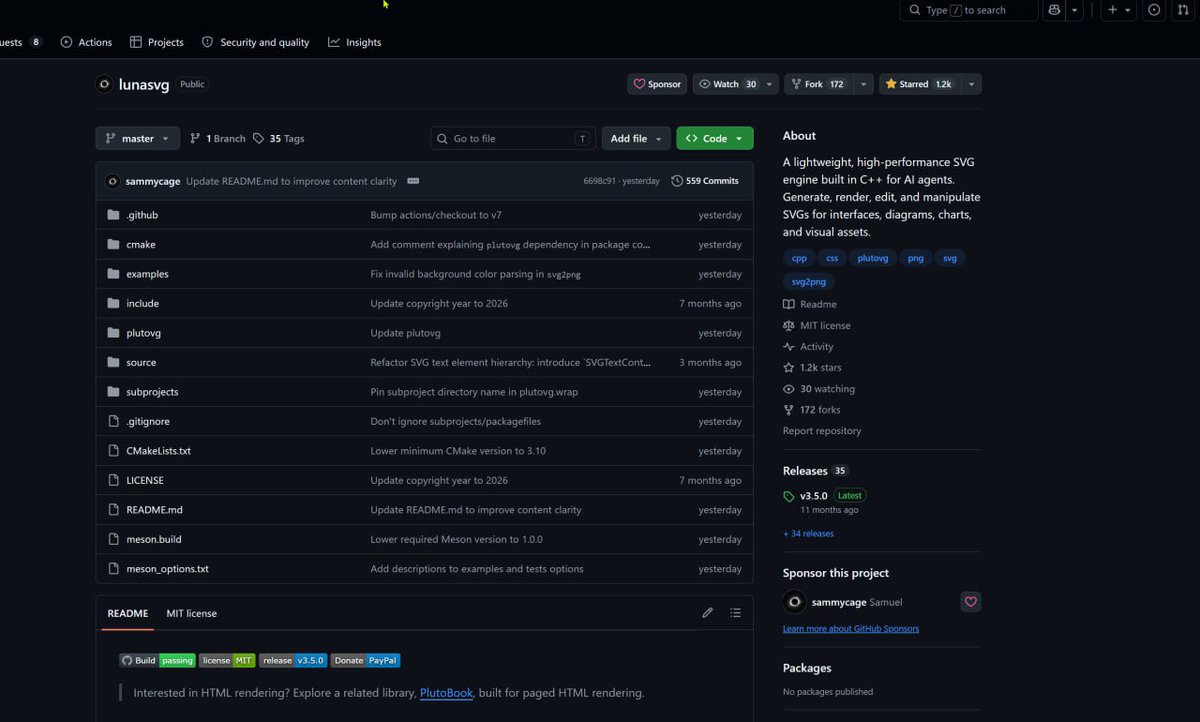Click the meson_options.txt file icon
The image size is (1200, 722).
(113, 569)
